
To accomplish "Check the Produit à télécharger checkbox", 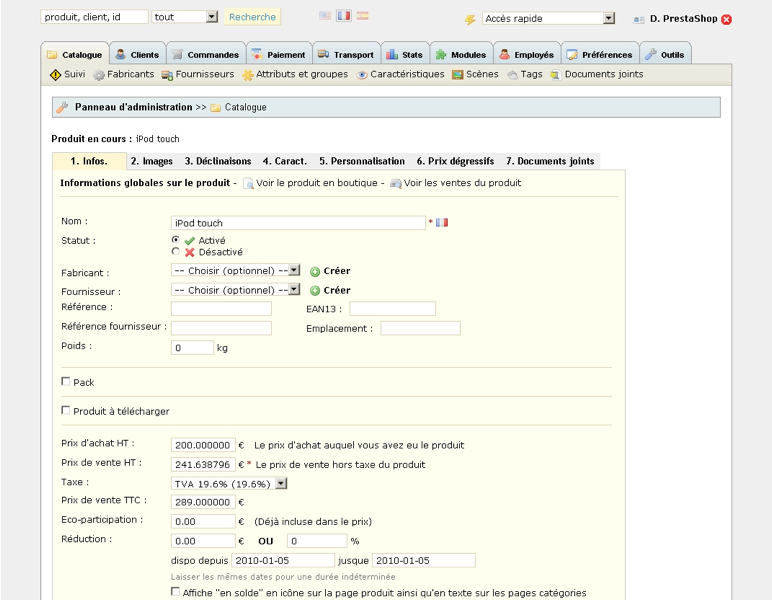I will (x=65, y=410).
